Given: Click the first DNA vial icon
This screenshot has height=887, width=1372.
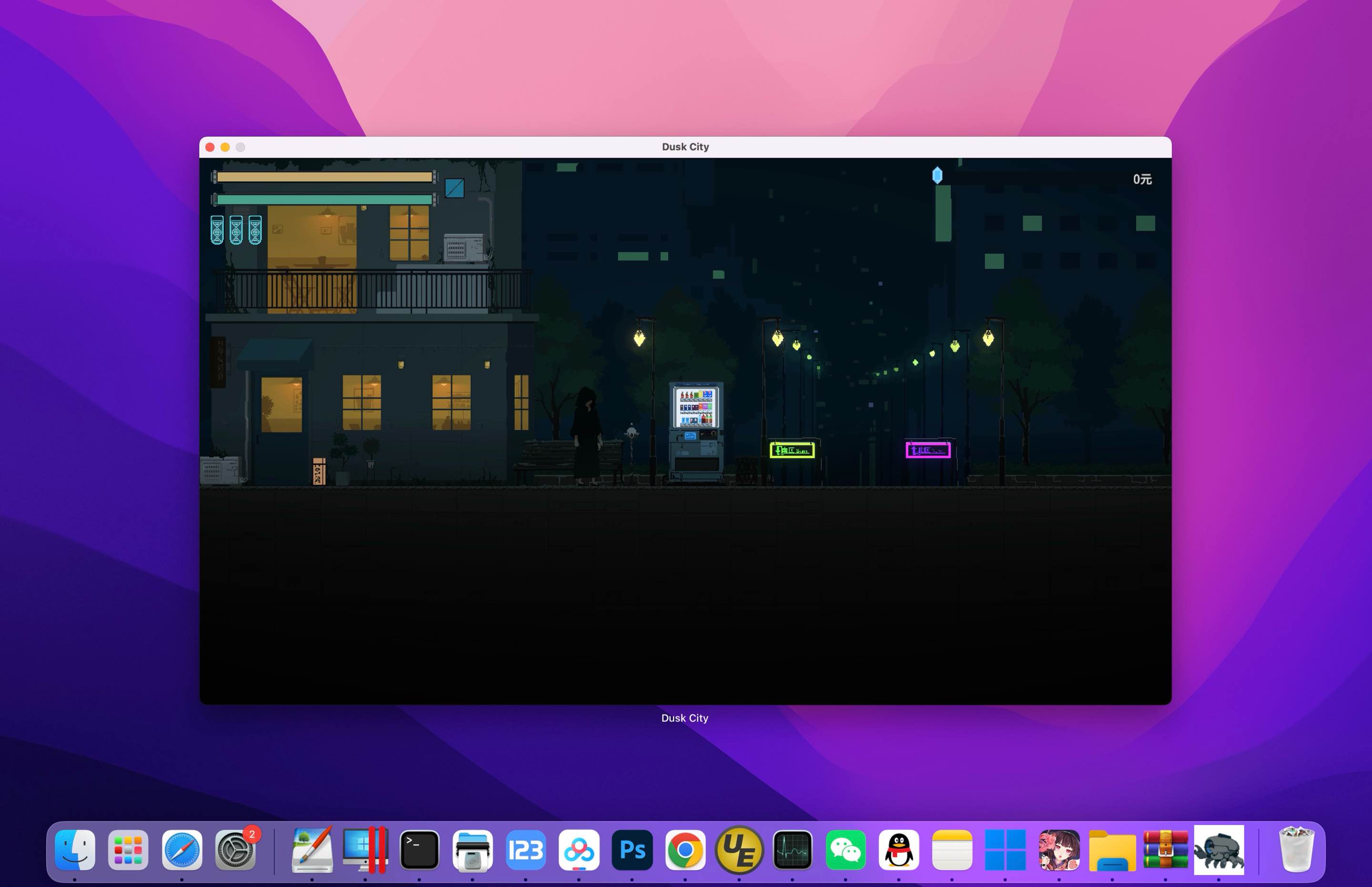Looking at the screenshot, I should (217, 230).
